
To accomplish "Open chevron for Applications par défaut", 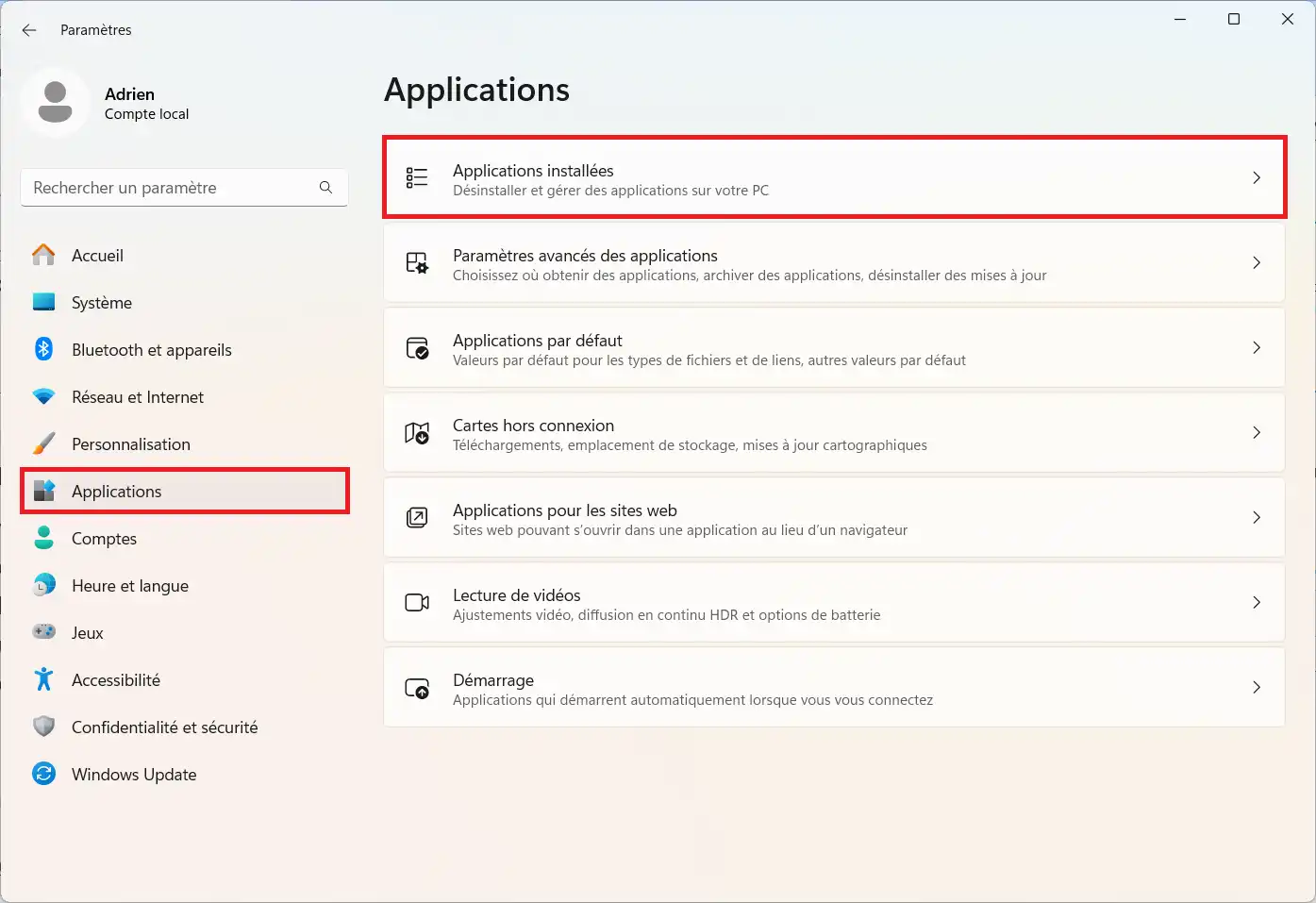I will click(1257, 347).
